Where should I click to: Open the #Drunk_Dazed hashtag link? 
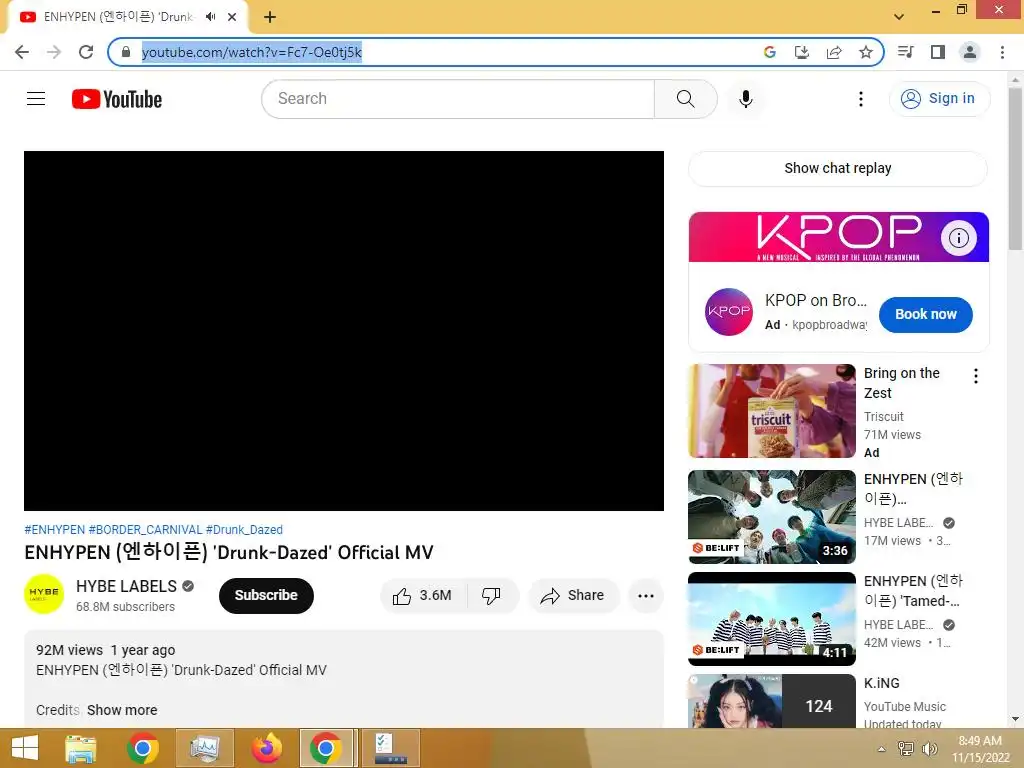[x=244, y=530]
